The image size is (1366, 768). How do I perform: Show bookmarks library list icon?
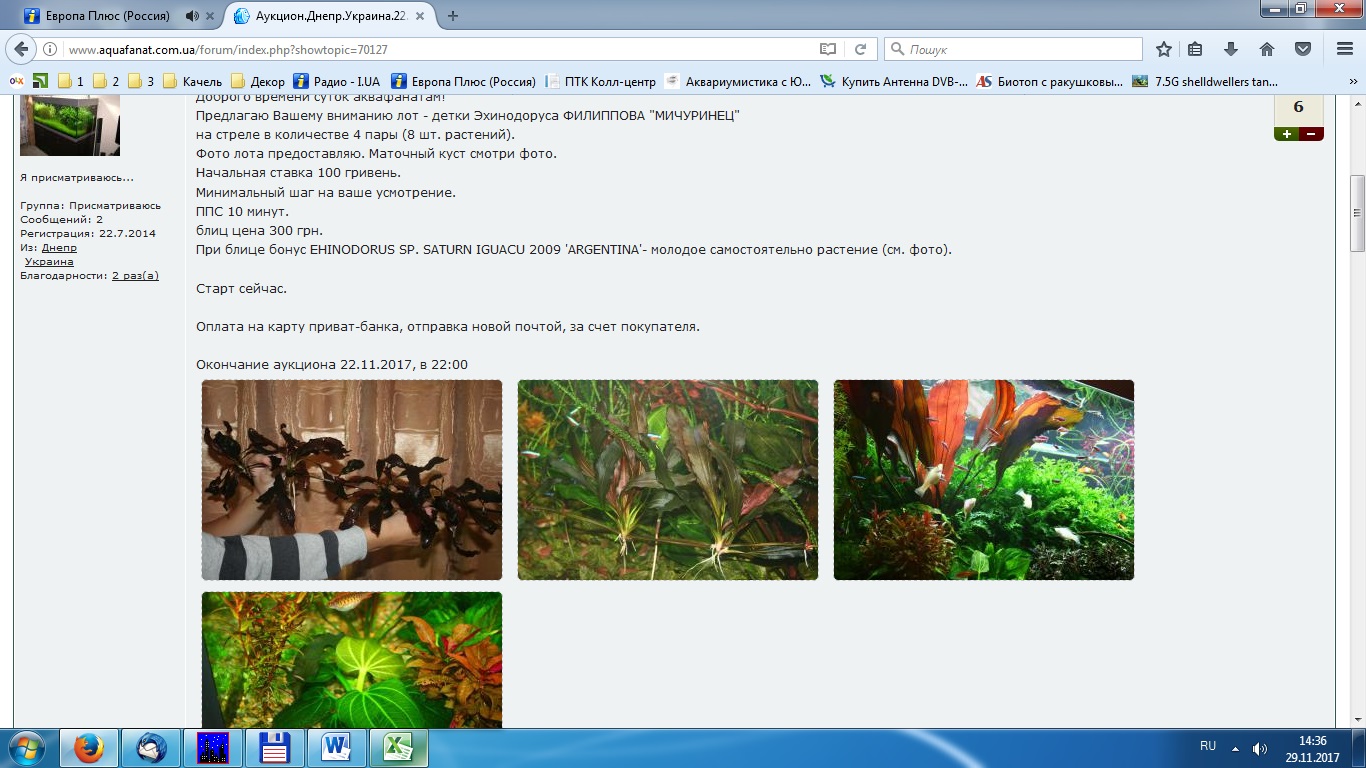pos(1196,49)
